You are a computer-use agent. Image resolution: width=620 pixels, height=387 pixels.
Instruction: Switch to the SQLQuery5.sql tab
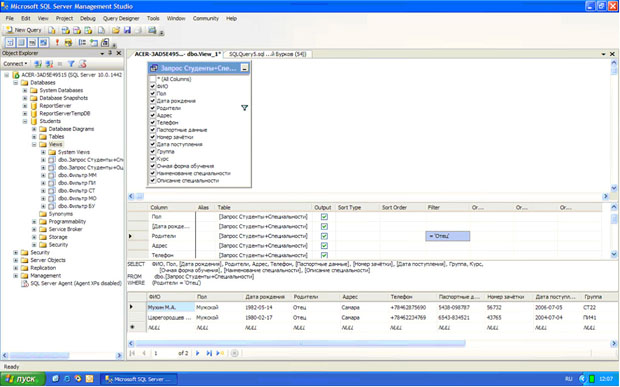pos(268,54)
